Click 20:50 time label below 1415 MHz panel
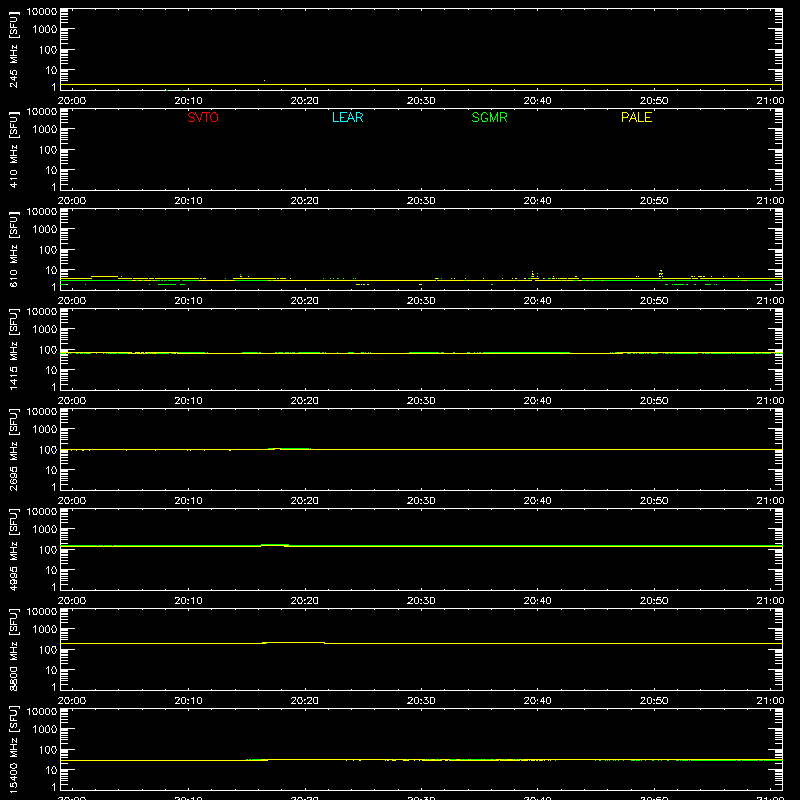Viewport: 800px width, 800px height. (654, 401)
